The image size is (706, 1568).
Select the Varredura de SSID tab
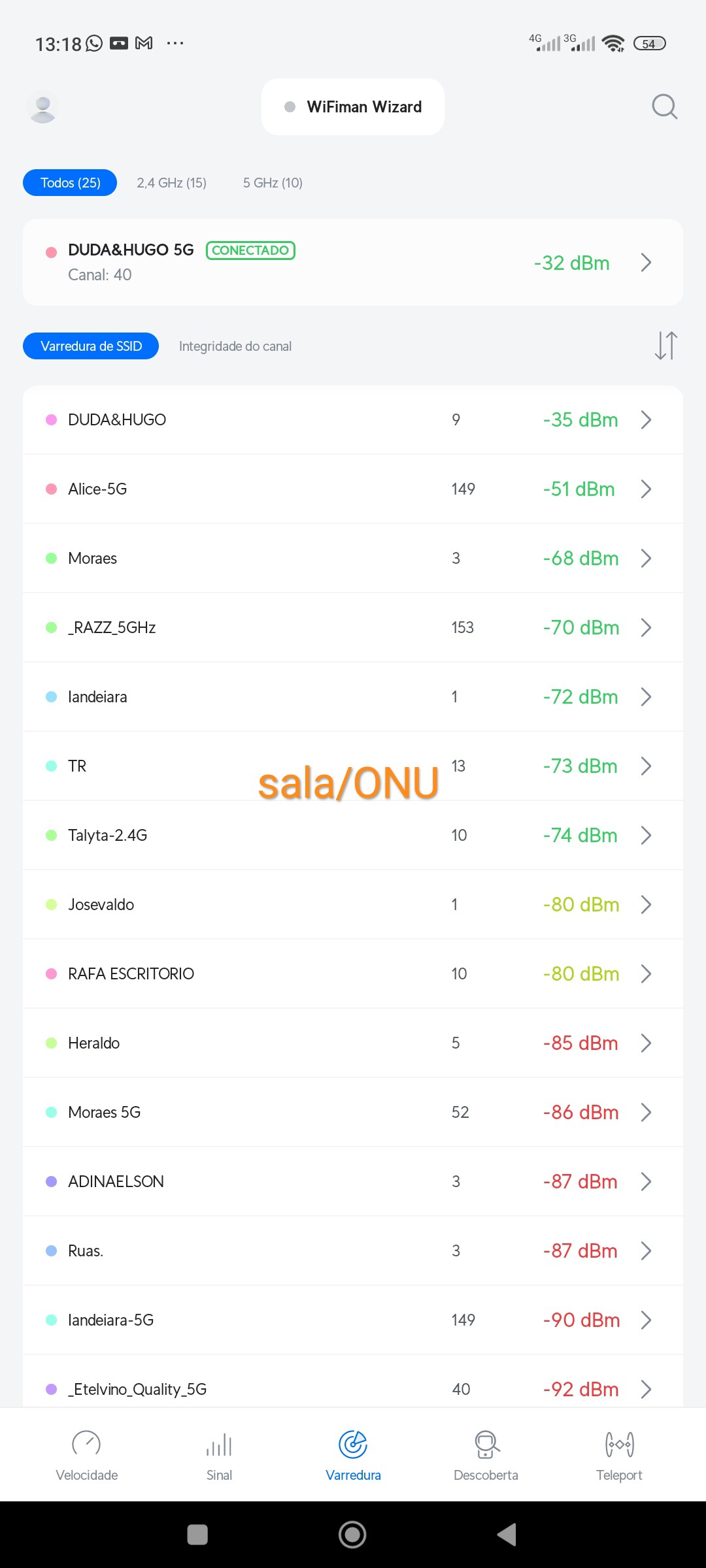click(x=91, y=346)
